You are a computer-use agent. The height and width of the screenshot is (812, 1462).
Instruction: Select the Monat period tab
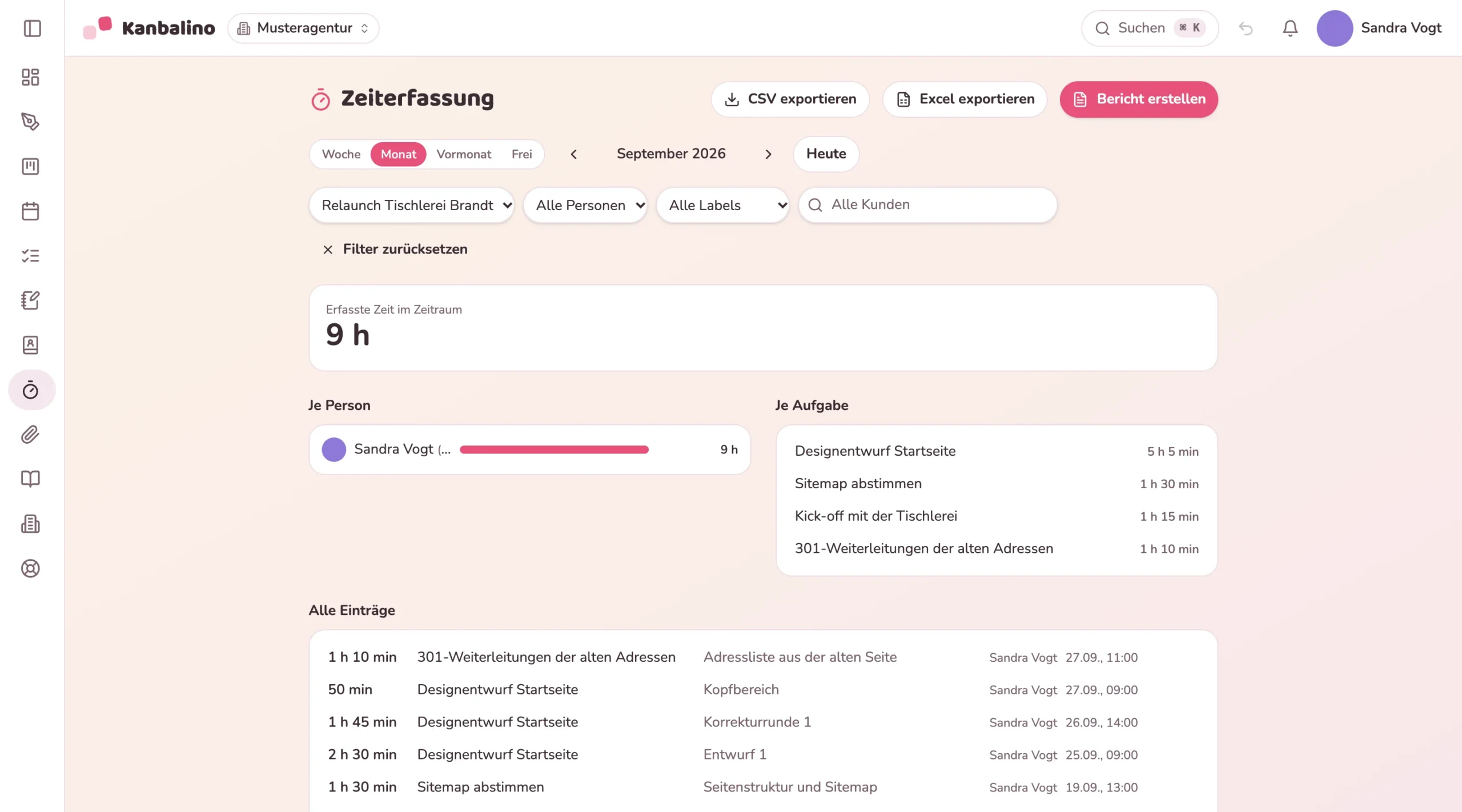point(398,154)
